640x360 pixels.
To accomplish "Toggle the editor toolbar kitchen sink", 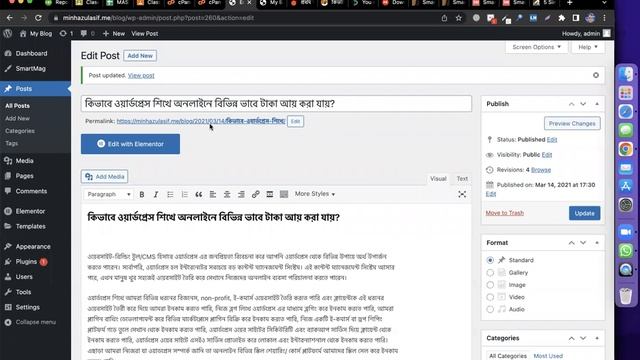I will click(284, 194).
